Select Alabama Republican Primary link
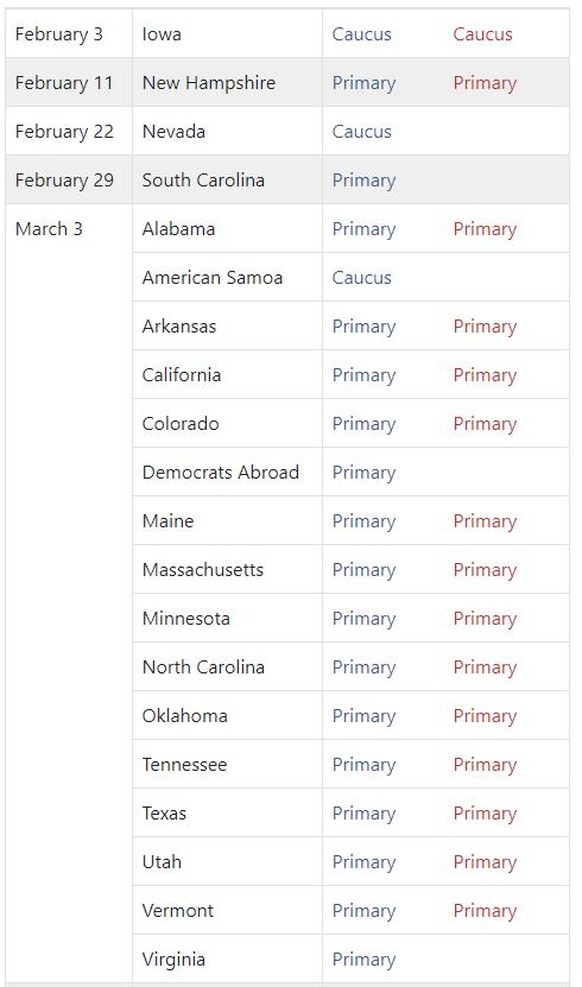The height and width of the screenshot is (987, 582). click(x=484, y=230)
